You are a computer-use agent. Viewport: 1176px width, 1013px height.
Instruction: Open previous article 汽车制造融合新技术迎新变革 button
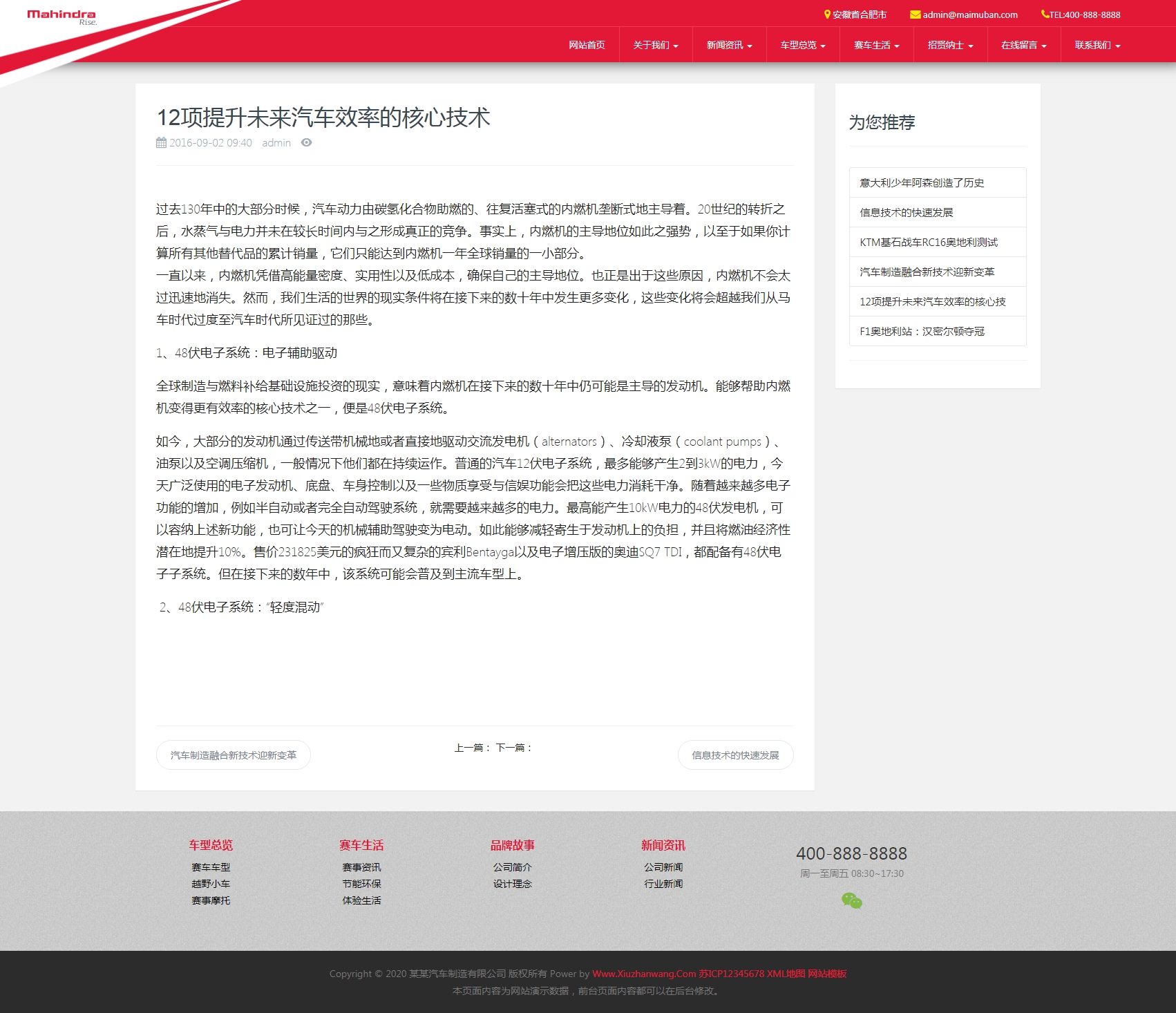coord(234,755)
